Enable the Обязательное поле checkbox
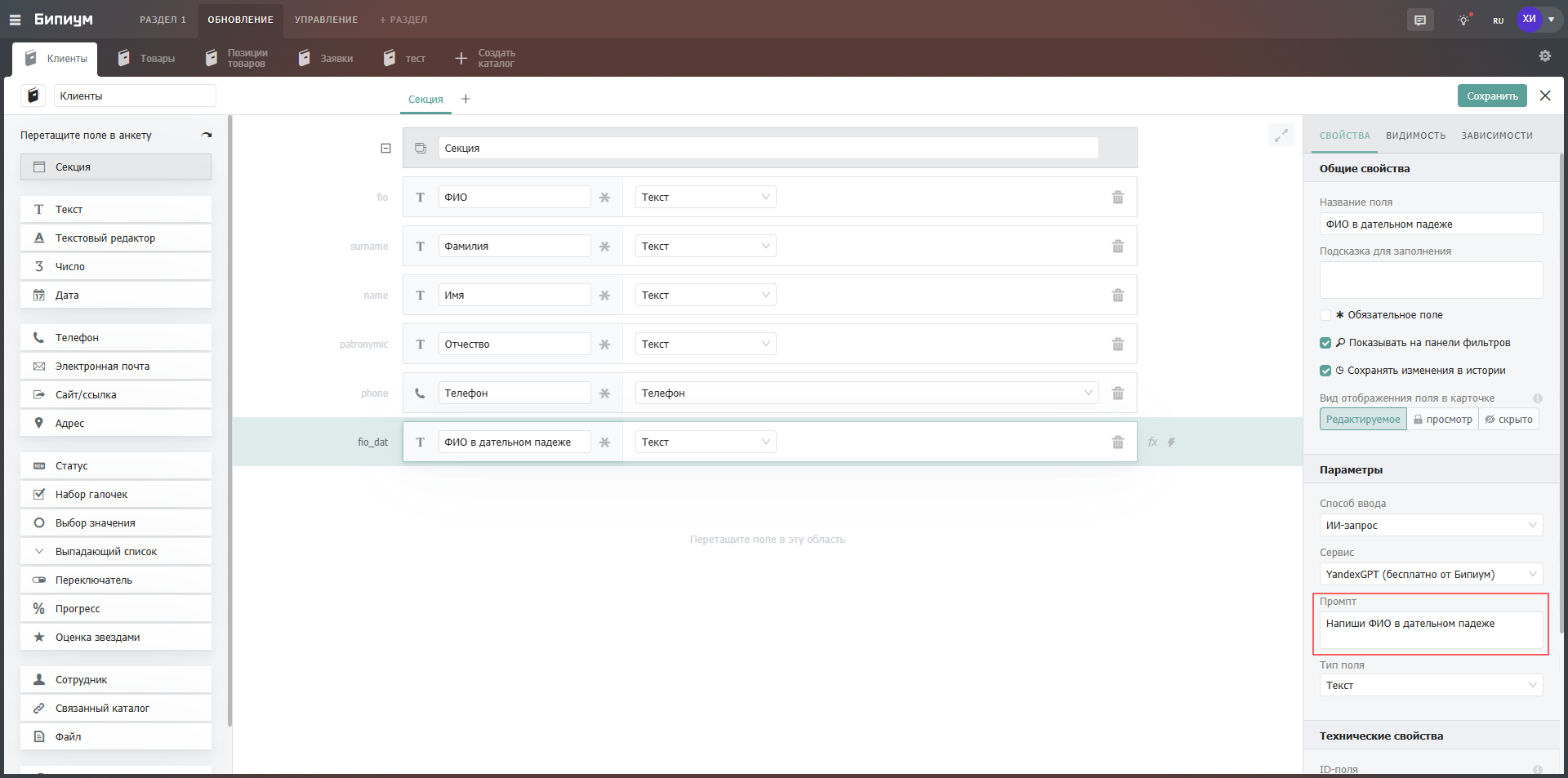The height and width of the screenshot is (778, 1568). pyautogui.click(x=1325, y=315)
